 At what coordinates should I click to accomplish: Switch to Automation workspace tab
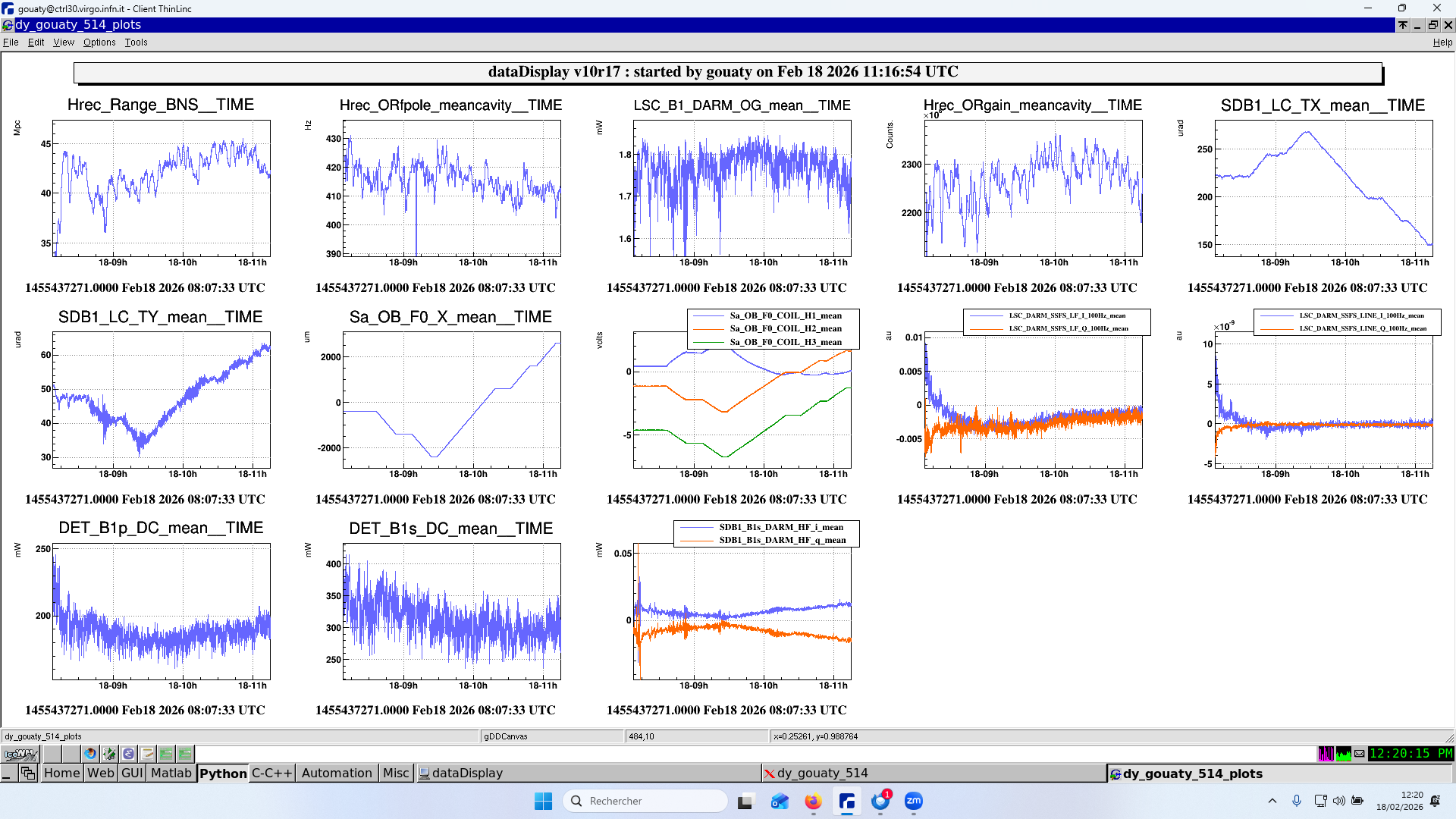point(336,773)
